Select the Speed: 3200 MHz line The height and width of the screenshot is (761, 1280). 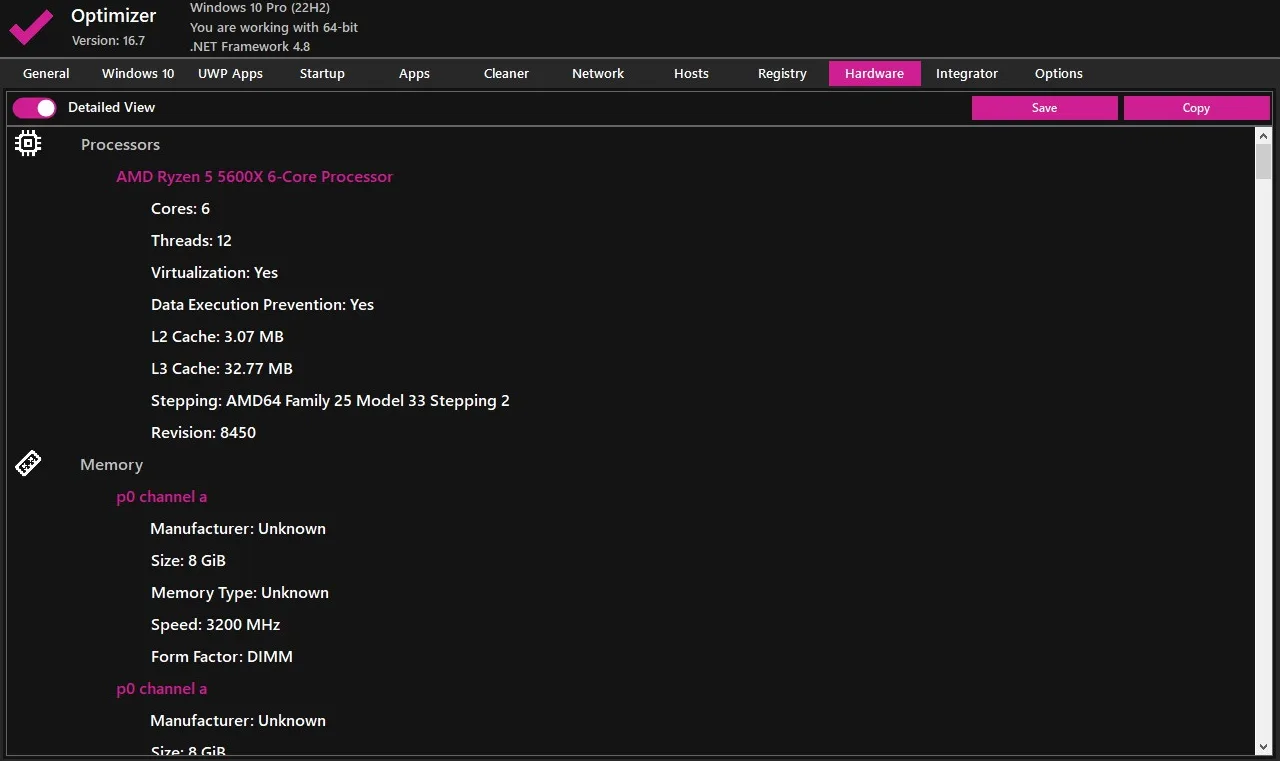pos(215,625)
